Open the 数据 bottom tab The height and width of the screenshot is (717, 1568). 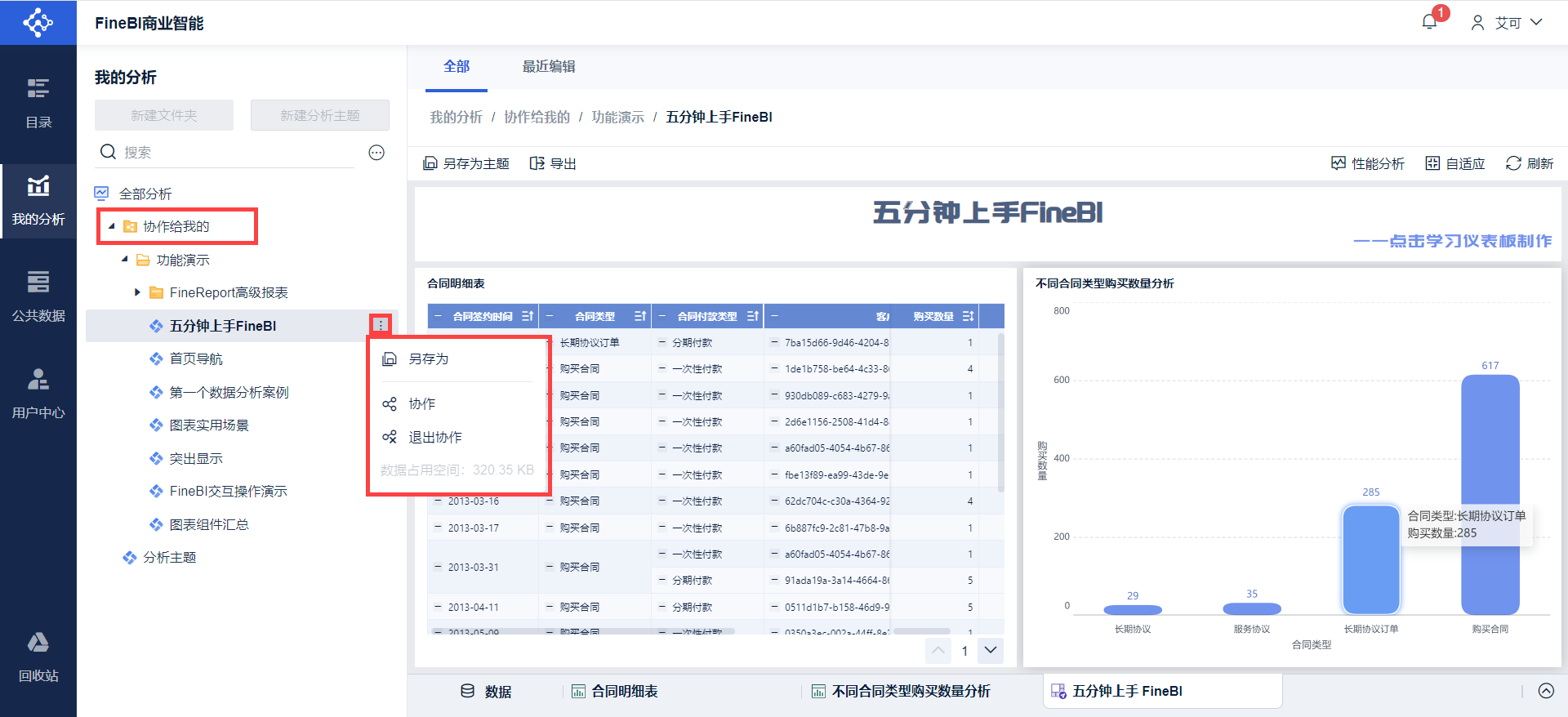[487, 691]
